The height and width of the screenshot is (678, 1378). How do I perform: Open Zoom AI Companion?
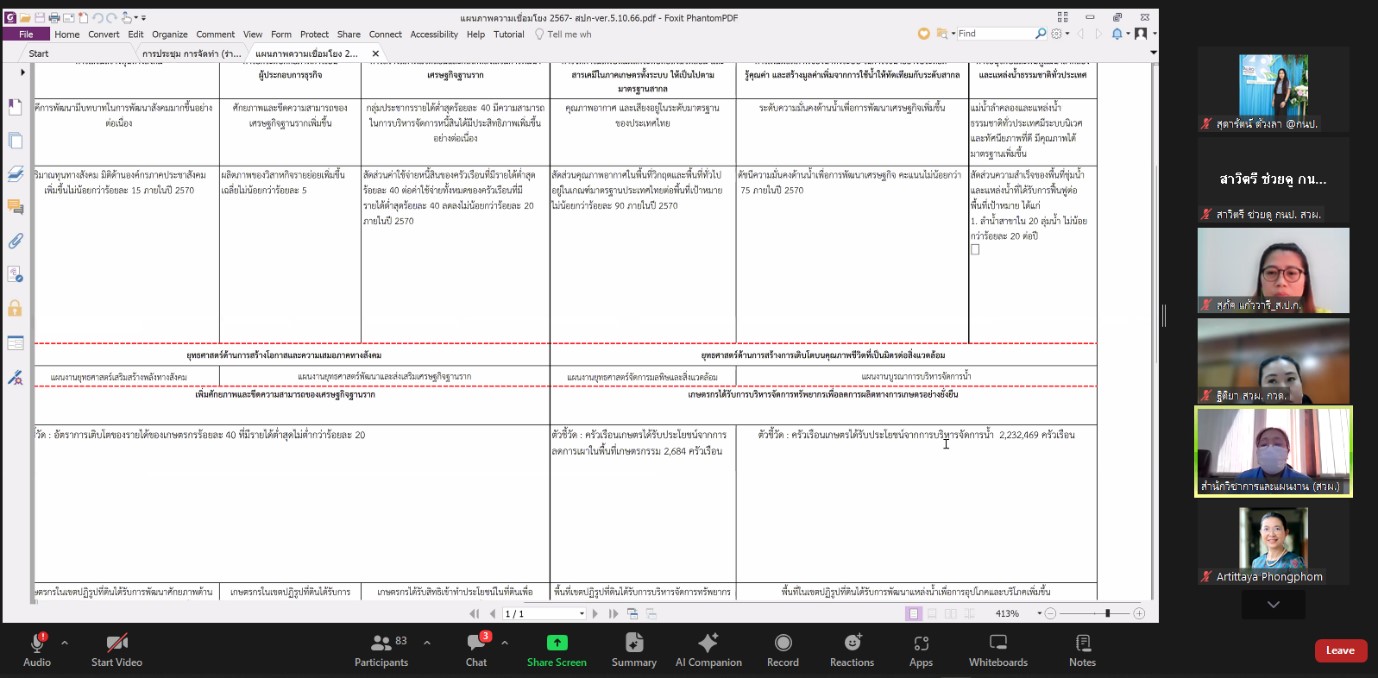click(708, 650)
